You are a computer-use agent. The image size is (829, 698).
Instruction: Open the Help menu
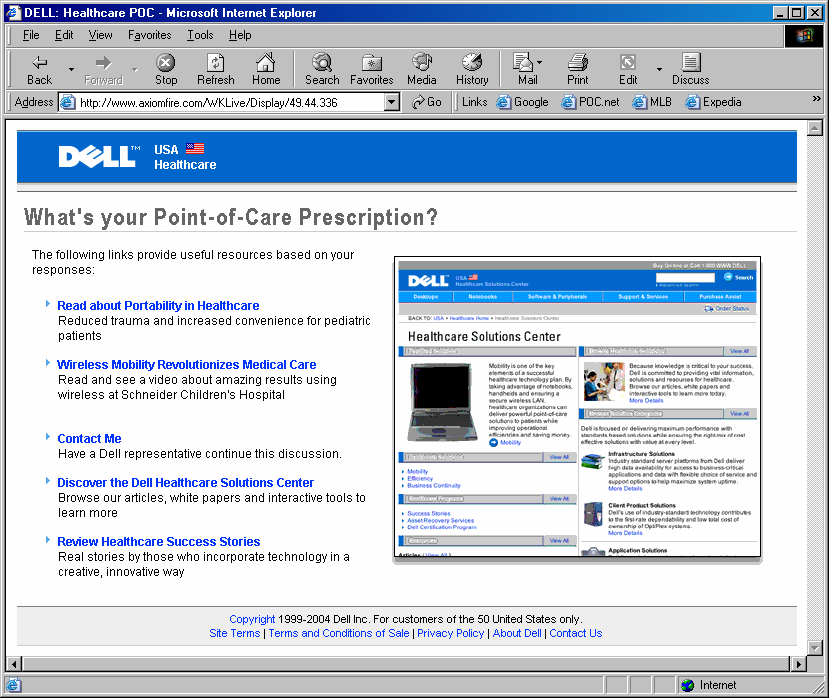(240, 35)
